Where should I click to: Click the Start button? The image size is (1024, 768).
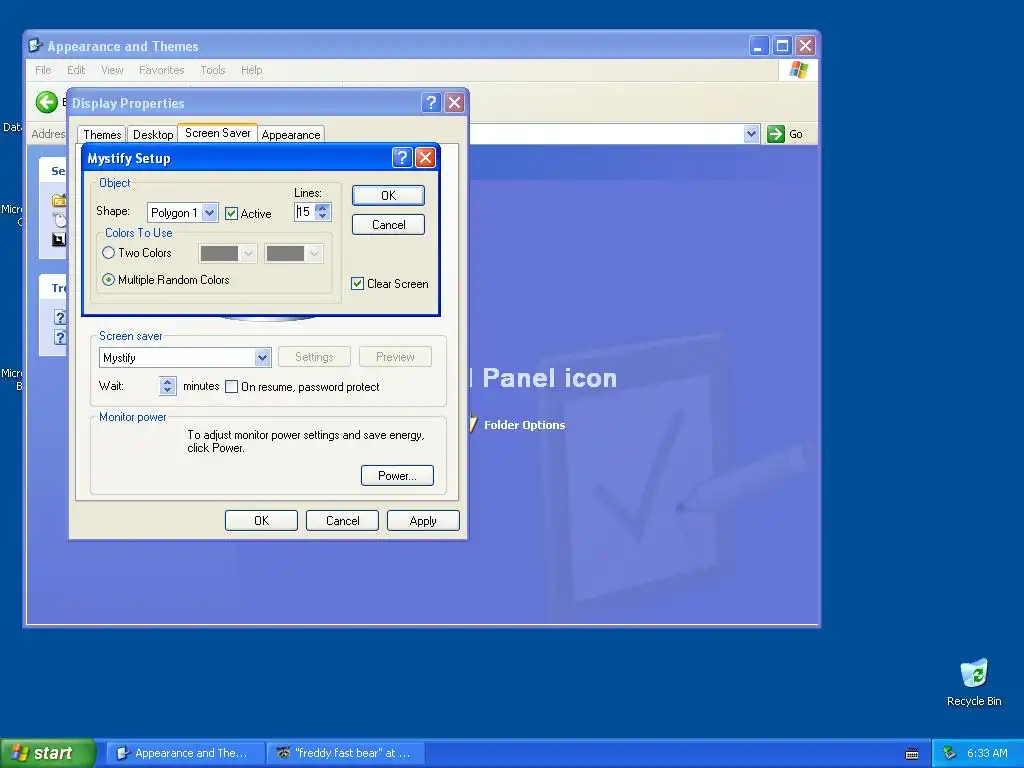47,753
